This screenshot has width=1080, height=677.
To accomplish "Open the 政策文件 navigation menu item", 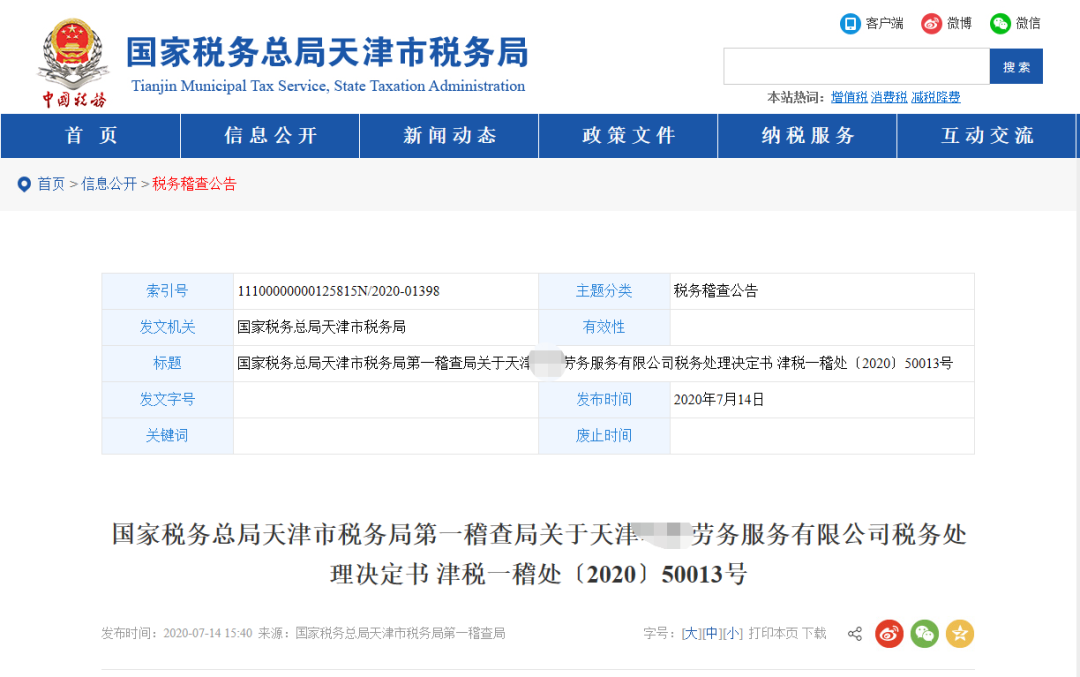I will [628, 136].
